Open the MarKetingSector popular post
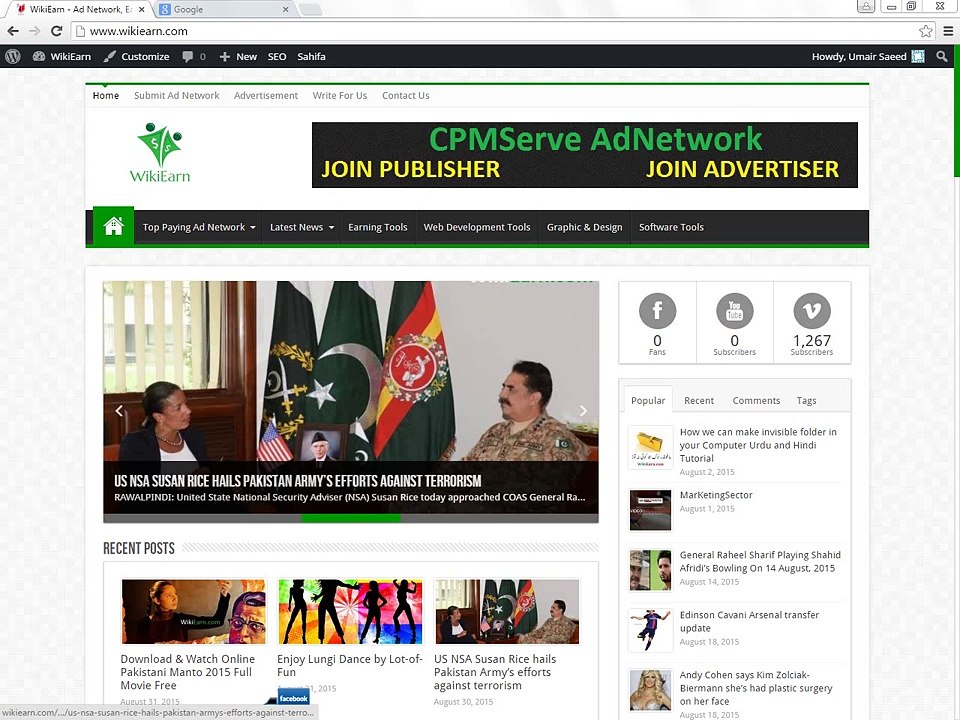Screen dimensions: 960x720 tap(716, 495)
